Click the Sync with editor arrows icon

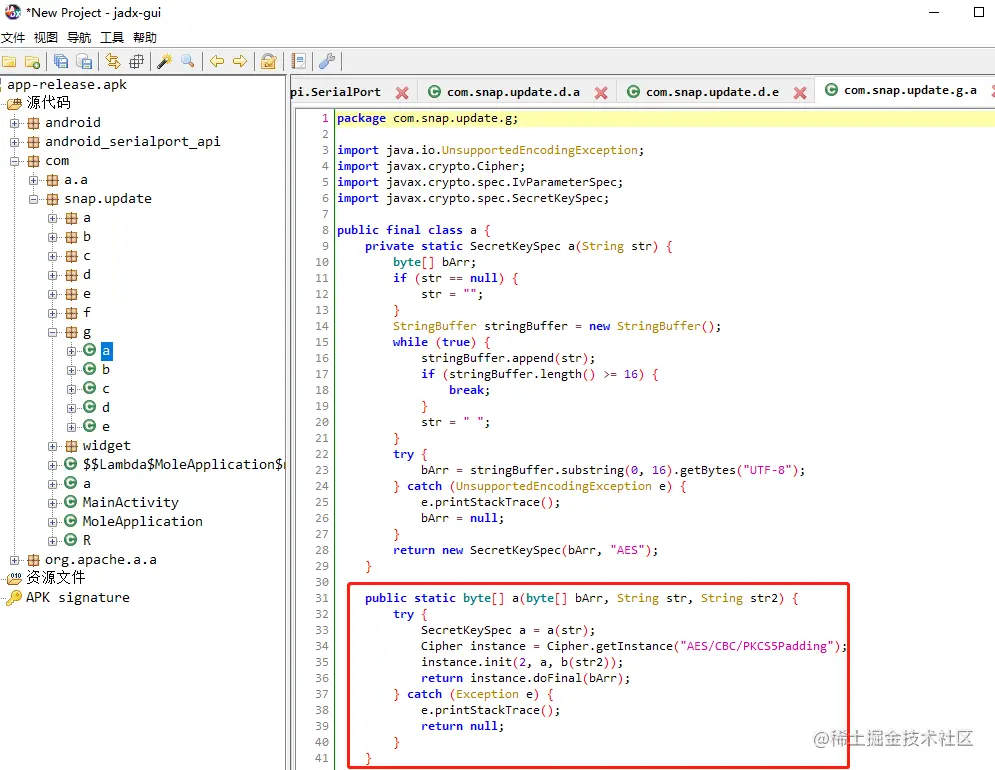click(x=113, y=61)
